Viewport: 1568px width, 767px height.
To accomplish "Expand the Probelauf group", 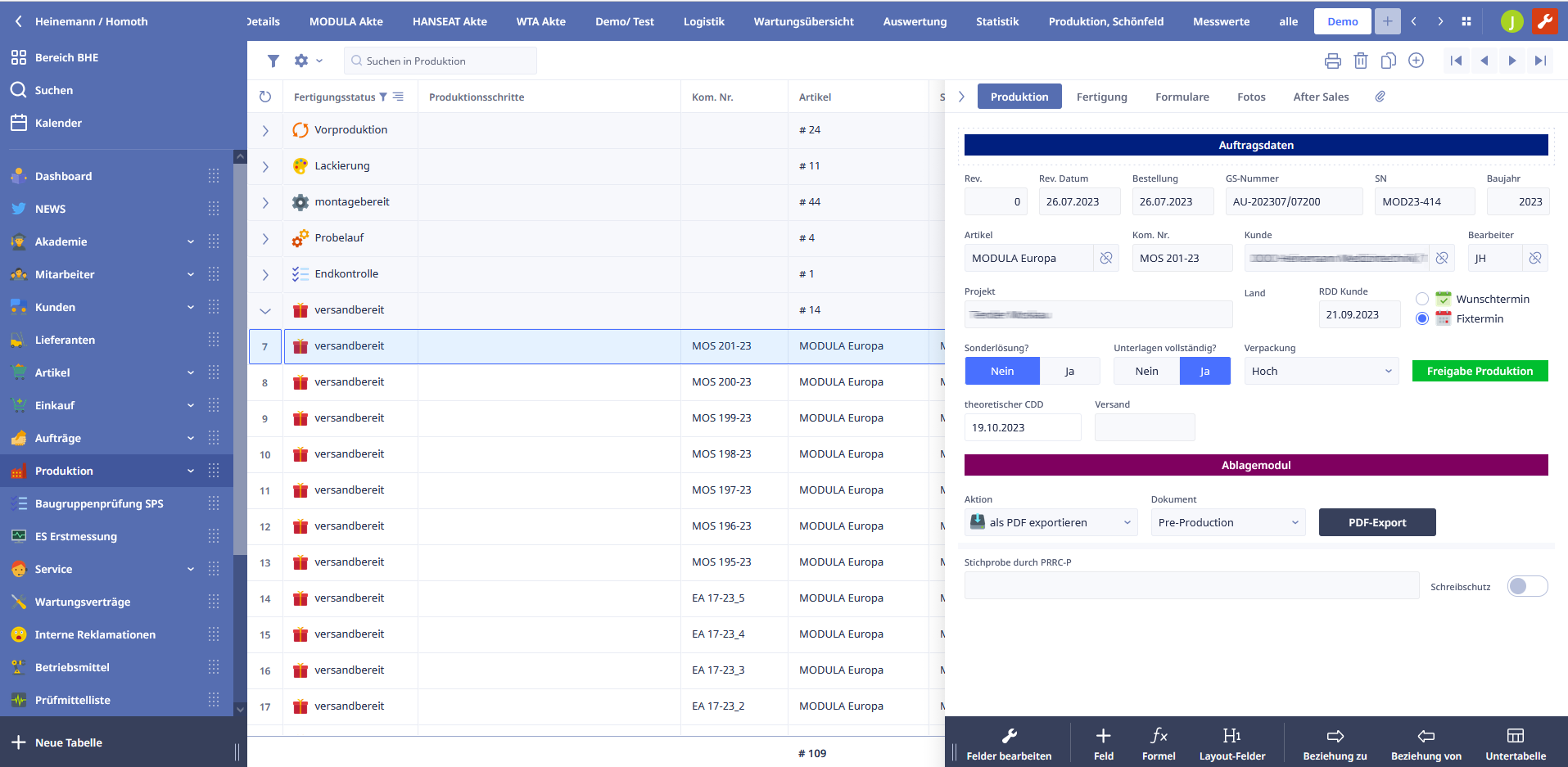I will [x=265, y=238].
